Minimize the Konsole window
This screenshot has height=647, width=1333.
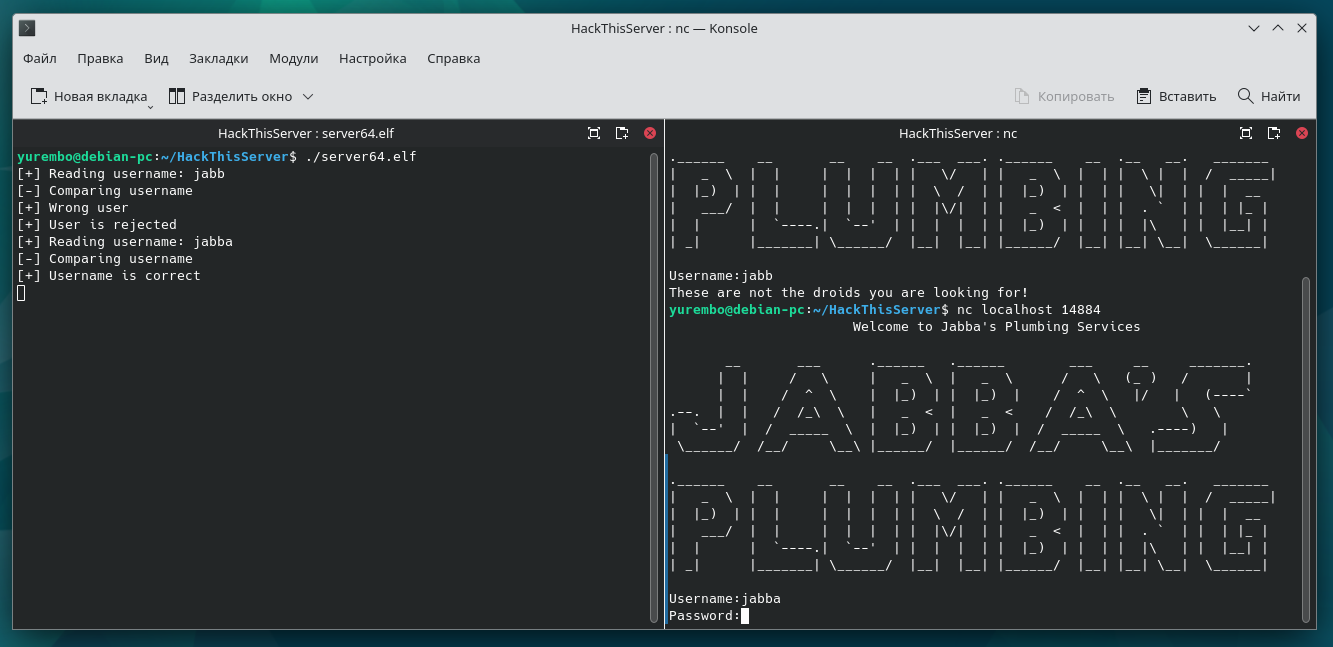[x=1252, y=28]
